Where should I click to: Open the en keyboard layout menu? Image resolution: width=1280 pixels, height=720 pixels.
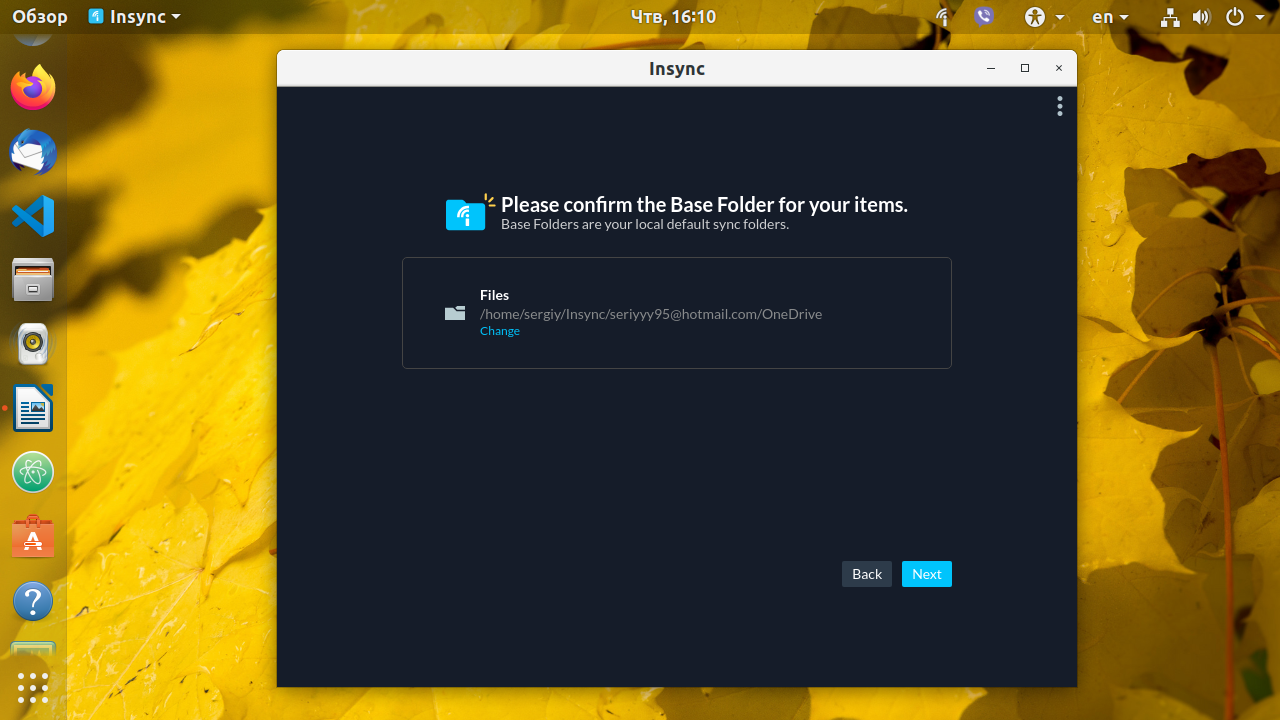click(x=1110, y=16)
